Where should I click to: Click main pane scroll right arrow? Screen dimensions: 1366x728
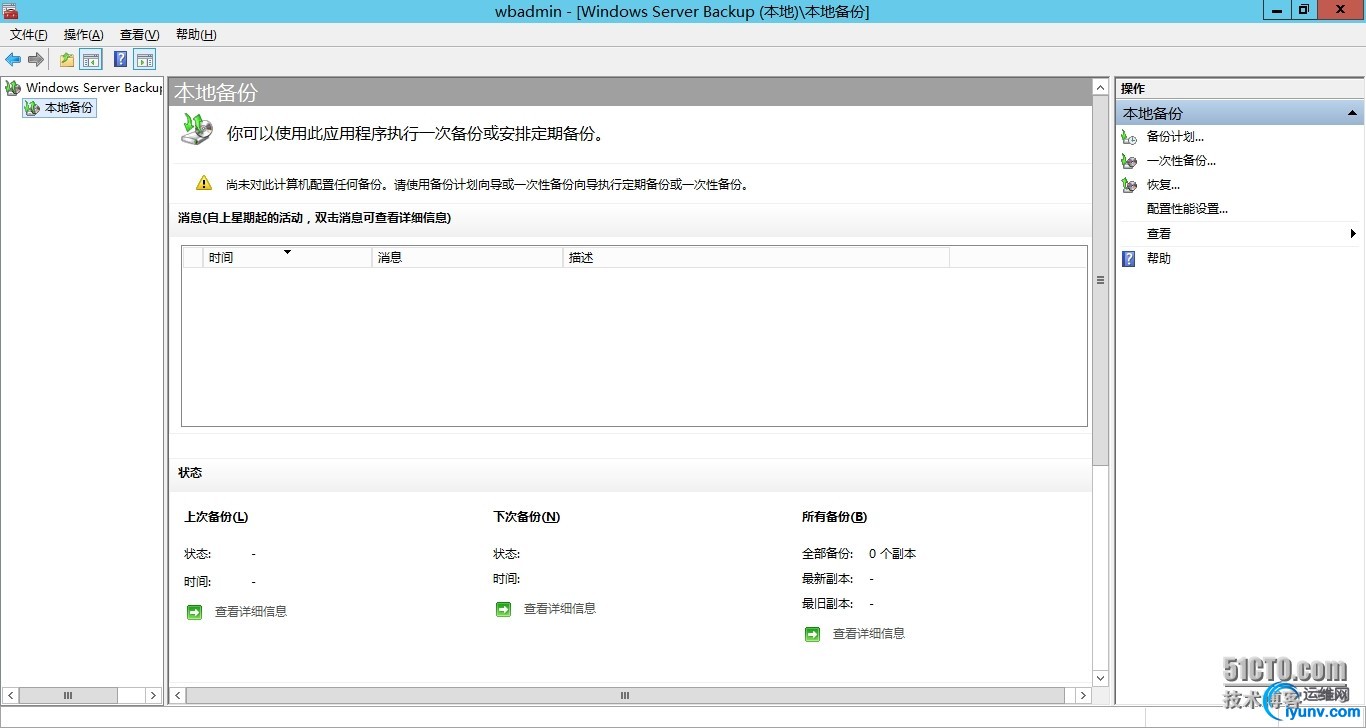point(1083,695)
